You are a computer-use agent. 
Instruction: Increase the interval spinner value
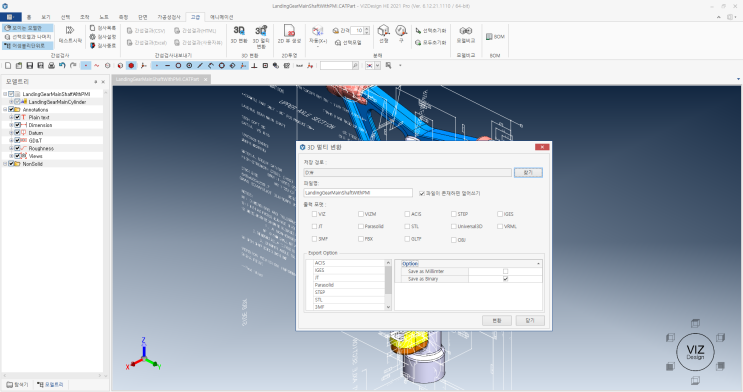(367, 28)
